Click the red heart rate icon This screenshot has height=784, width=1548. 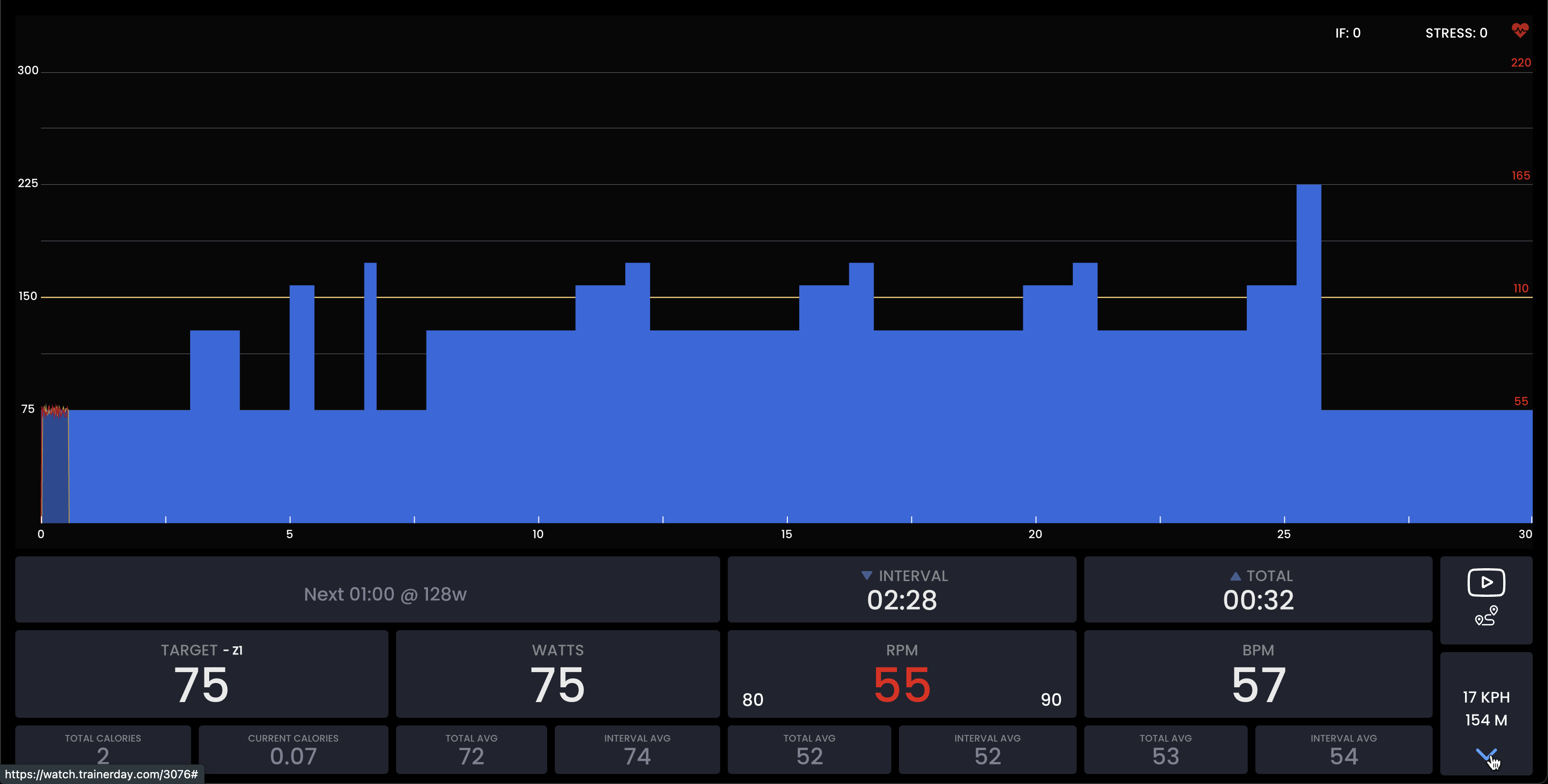click(x=1520, y=30)
